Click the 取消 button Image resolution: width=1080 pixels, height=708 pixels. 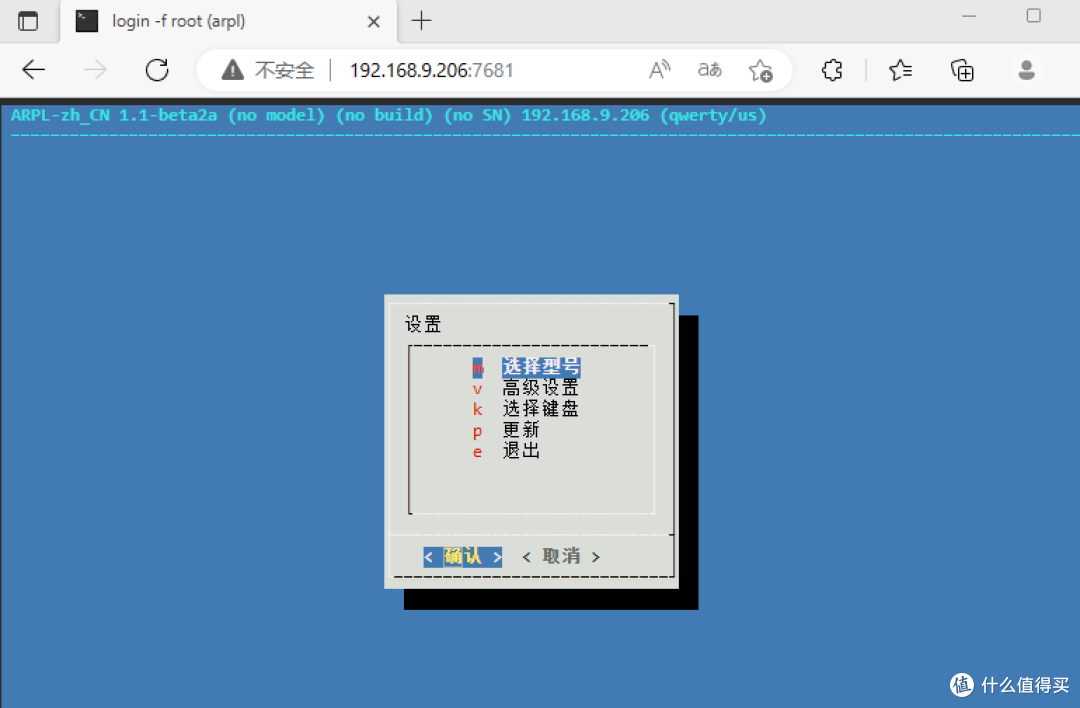click(561, 556)
